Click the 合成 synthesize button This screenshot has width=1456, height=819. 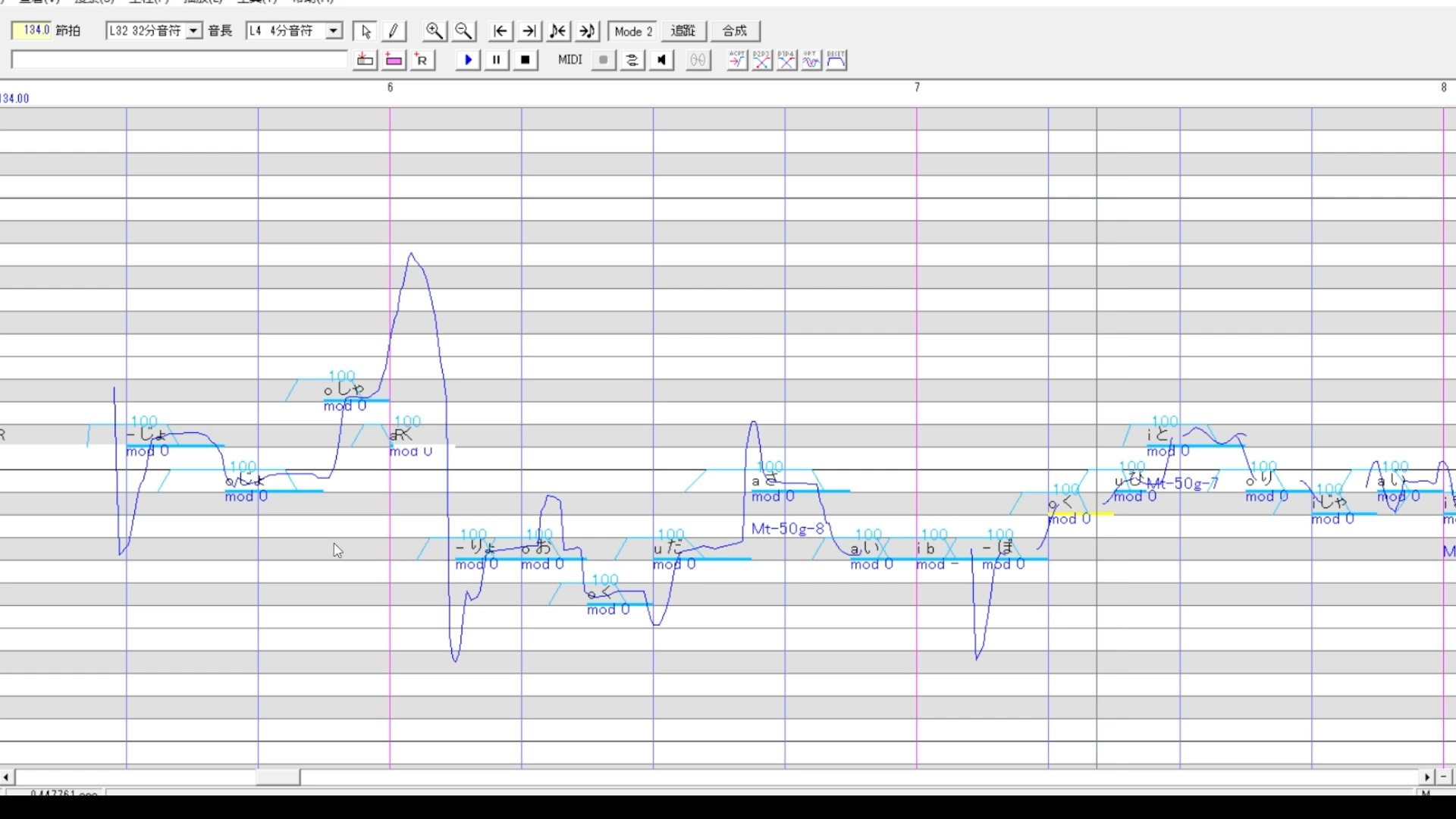pyautogui.click(x=735, y=31)
